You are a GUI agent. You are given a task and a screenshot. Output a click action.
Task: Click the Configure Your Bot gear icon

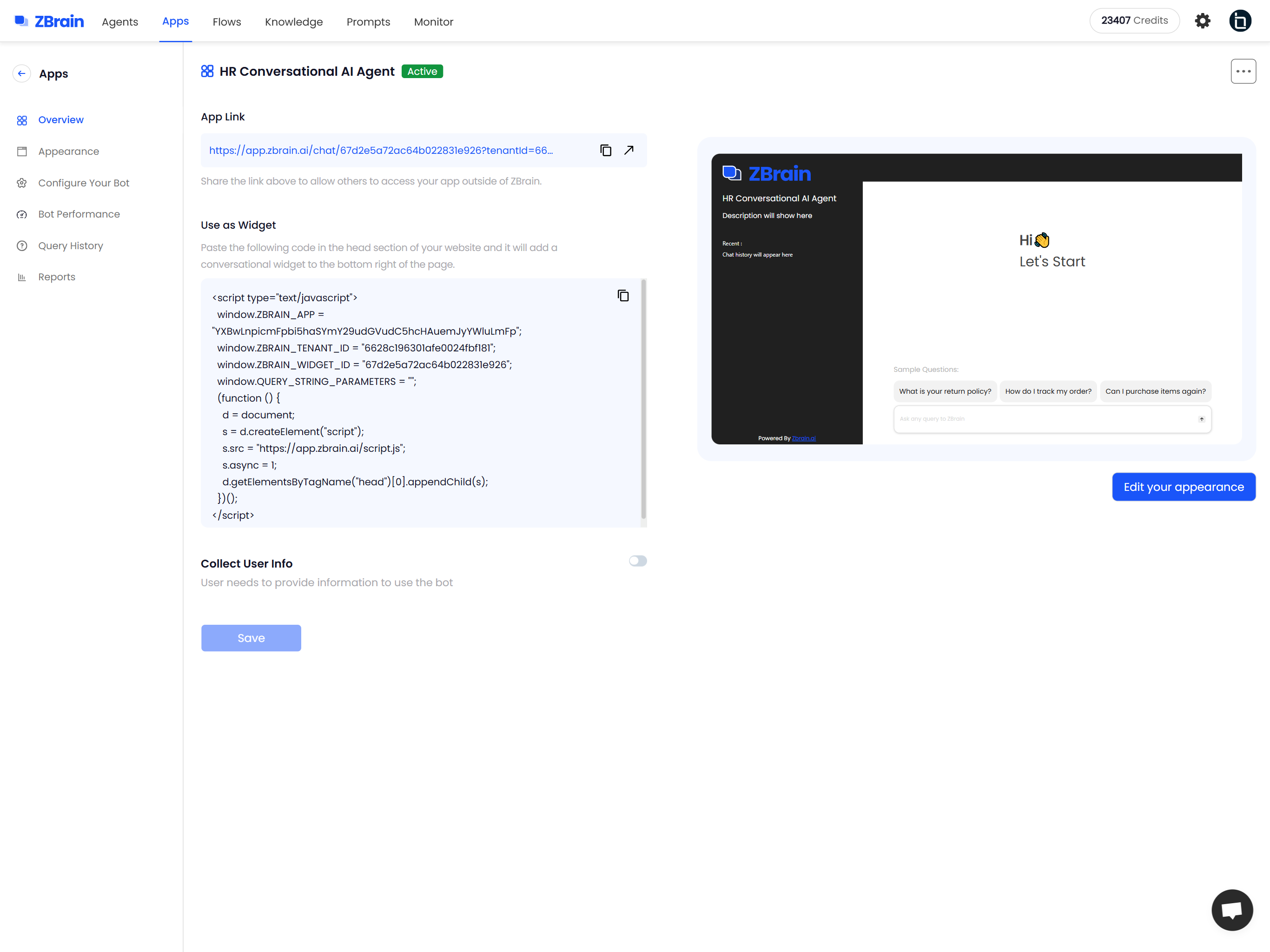point(22,183)
